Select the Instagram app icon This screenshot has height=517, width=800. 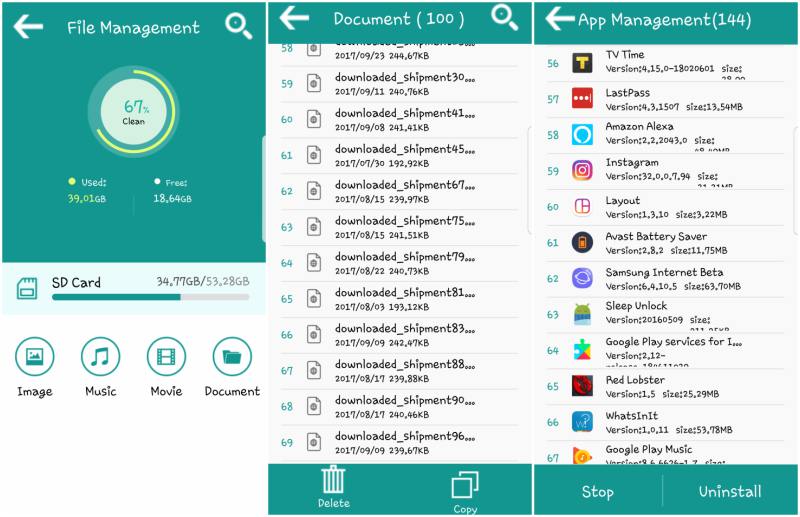coord(582,170)
